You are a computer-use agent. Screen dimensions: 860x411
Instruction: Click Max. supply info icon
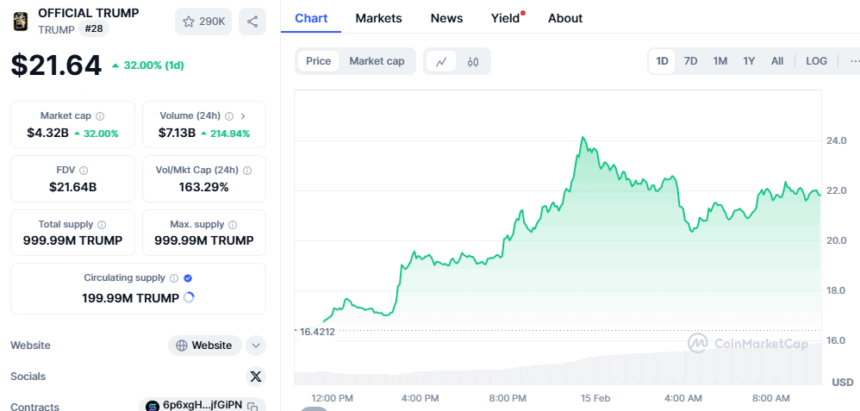coord(233,224)
